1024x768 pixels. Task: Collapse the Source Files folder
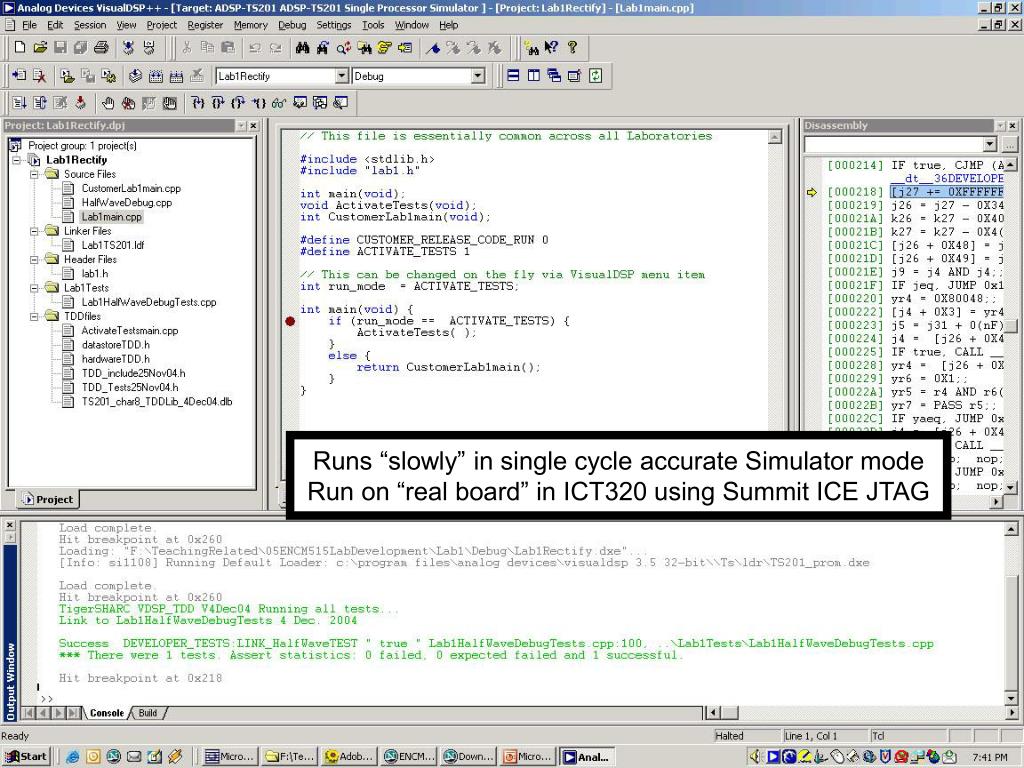pos(35,174)
